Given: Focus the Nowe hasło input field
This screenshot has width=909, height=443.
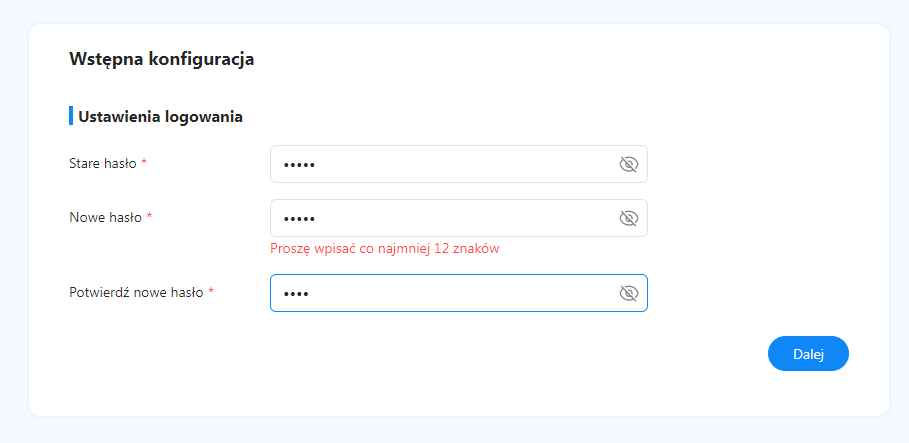Looking at the screenshot, I should click(459, 218).
